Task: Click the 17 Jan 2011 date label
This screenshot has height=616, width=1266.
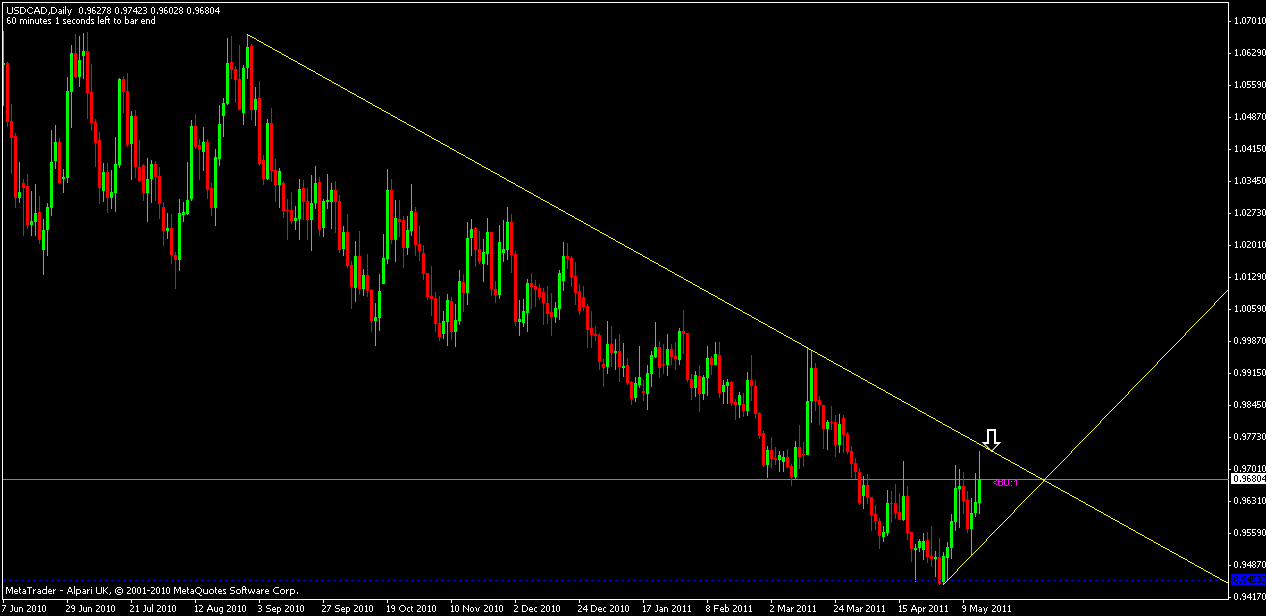Action: 667,608
